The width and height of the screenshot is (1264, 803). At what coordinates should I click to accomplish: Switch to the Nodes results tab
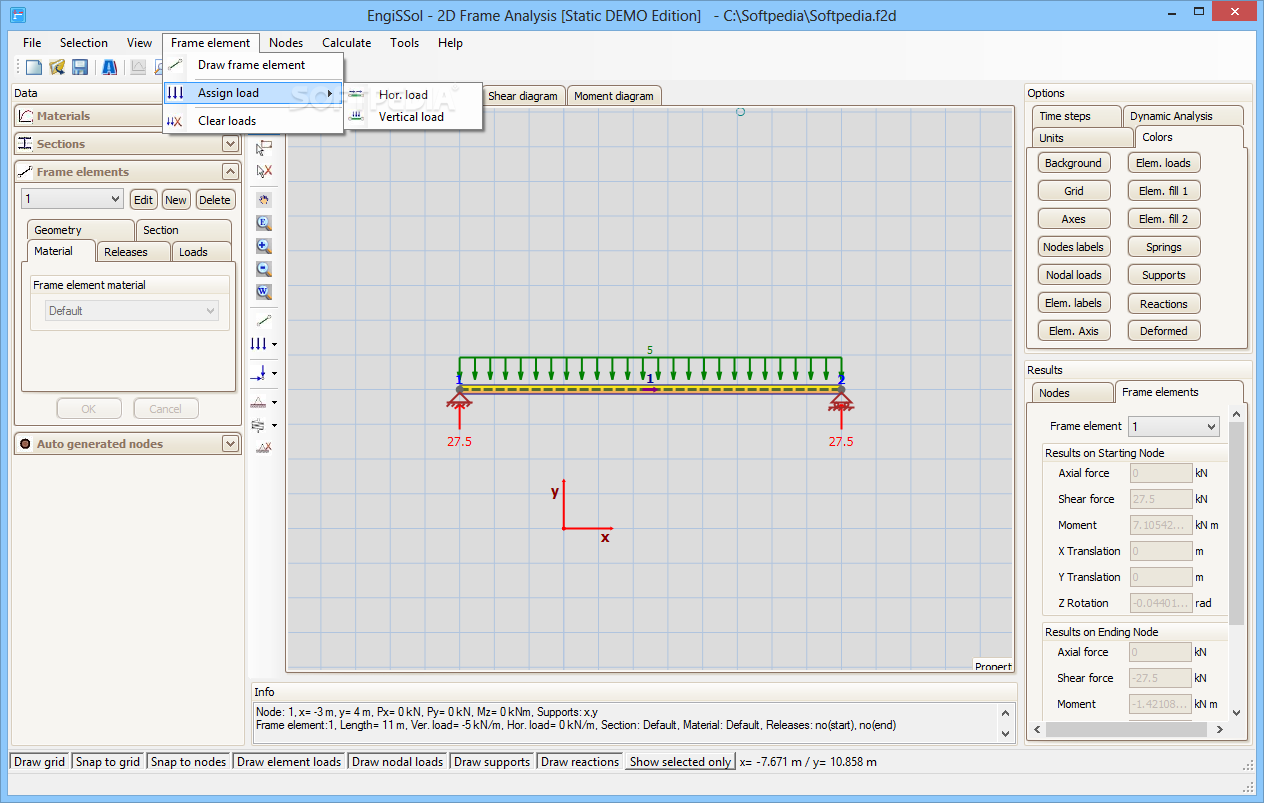click(1070, 393)
